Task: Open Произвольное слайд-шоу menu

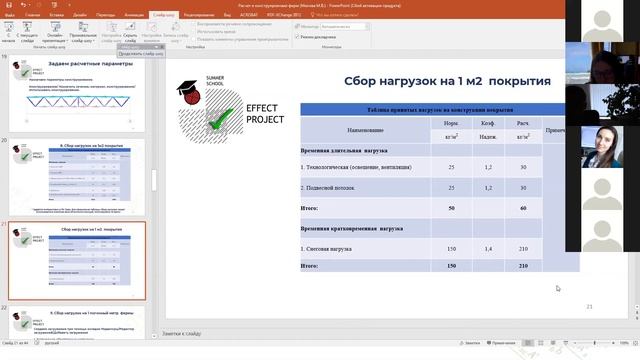Action: [83, 32]
